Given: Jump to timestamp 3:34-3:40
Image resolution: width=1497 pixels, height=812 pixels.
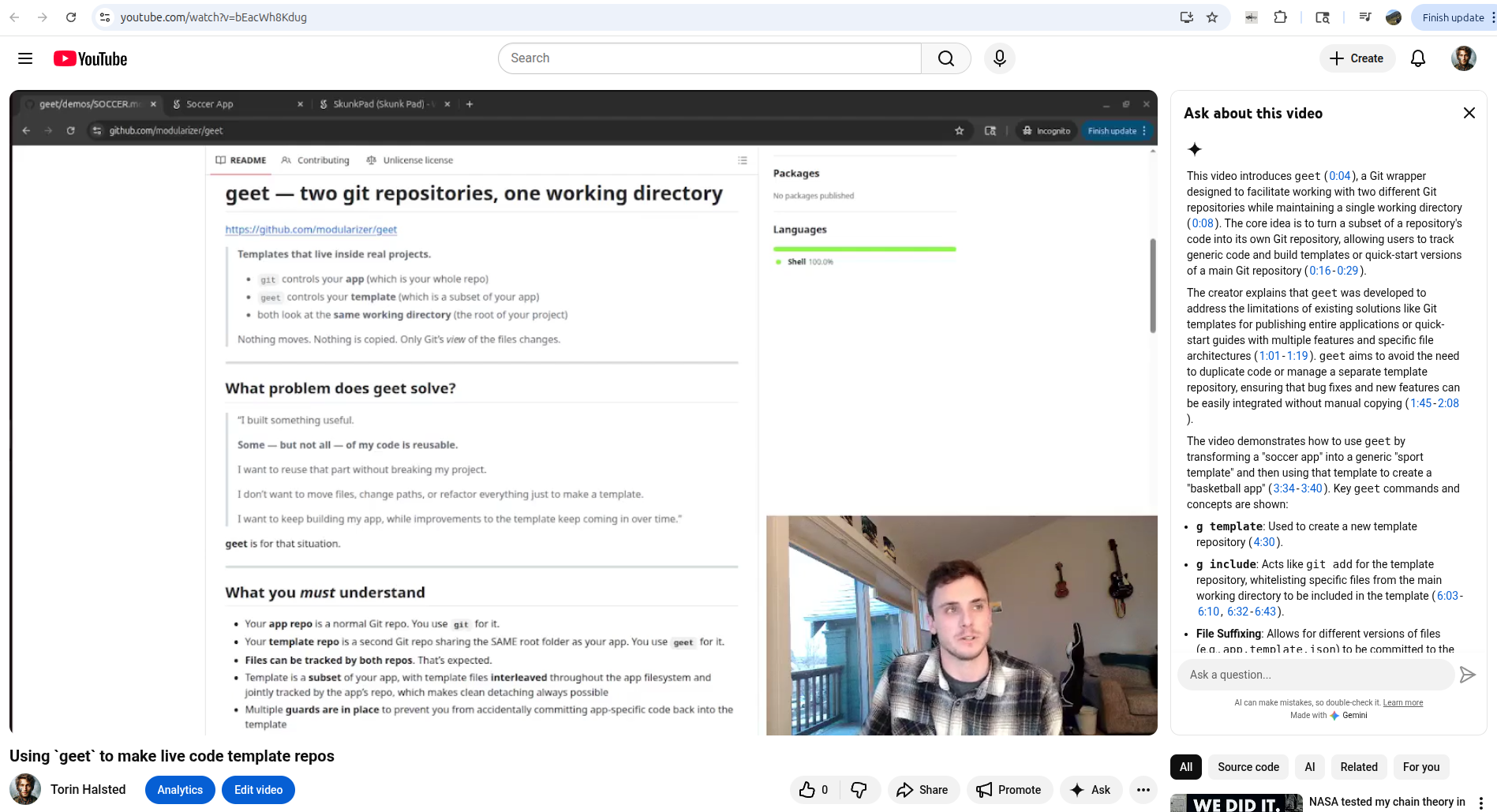Looking at the screenshot, I should click(x=1297, y=488).
